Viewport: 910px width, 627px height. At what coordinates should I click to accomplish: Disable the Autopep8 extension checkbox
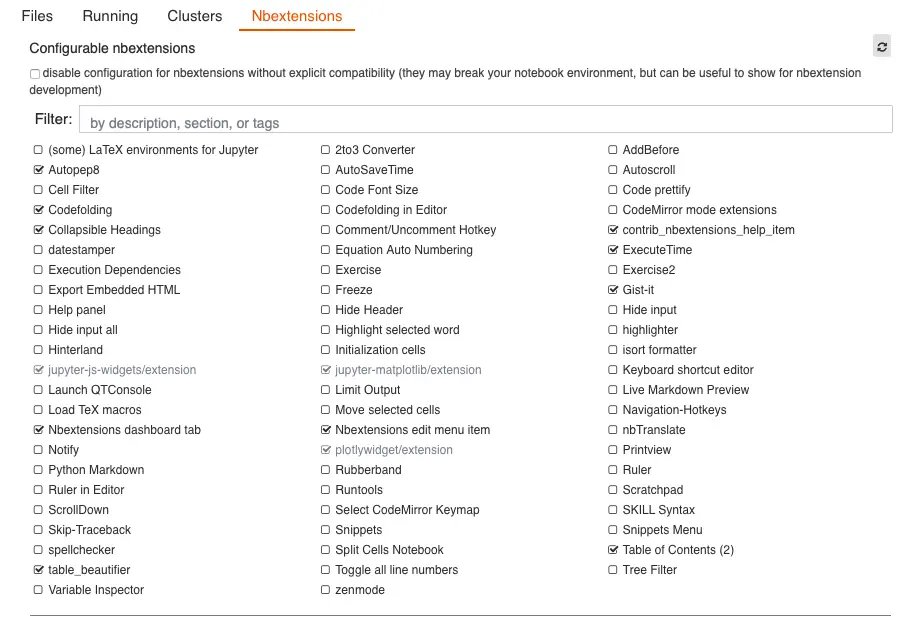(39, 170)
